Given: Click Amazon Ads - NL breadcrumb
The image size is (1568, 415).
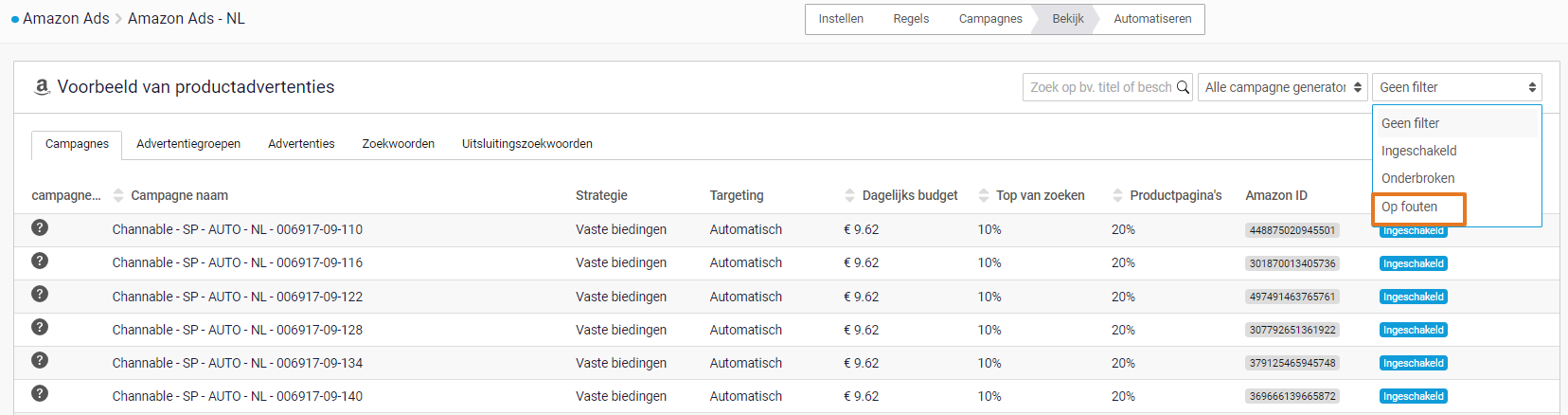Looking at the screenshot, I should [187, 19].
